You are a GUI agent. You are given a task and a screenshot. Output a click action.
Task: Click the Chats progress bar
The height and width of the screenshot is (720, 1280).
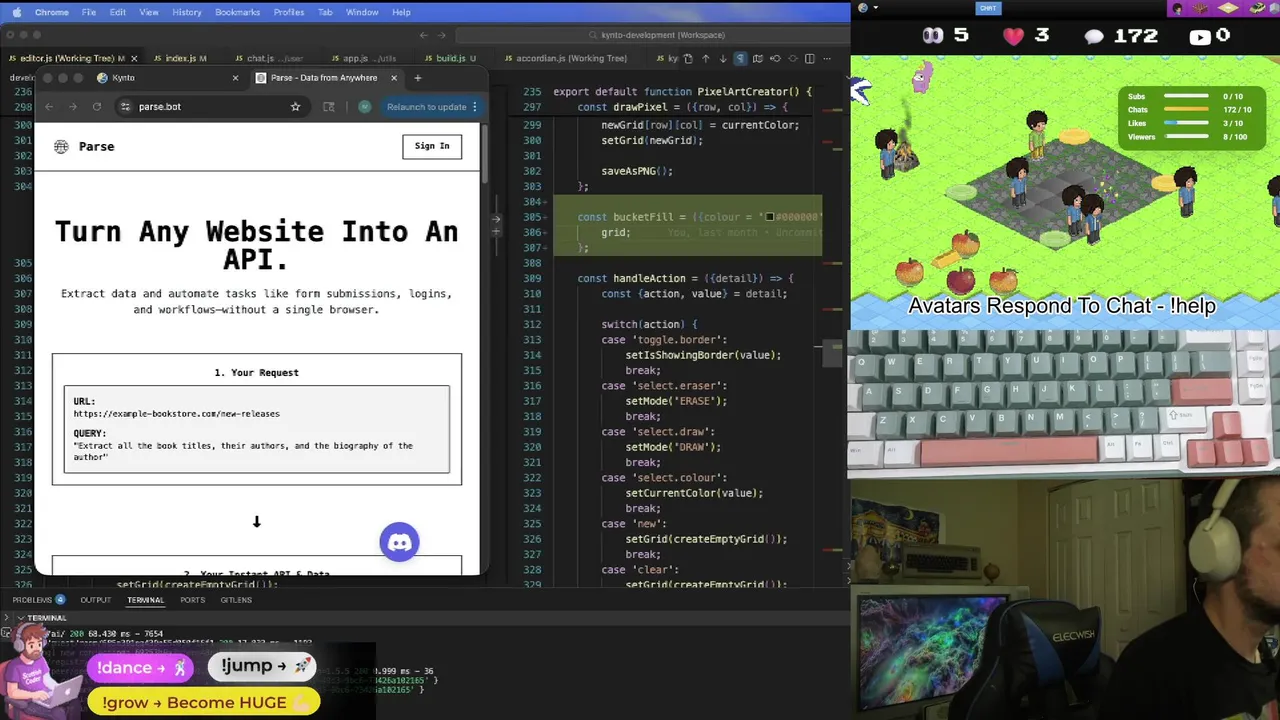pyautogui.click(x=1186, y=110)
